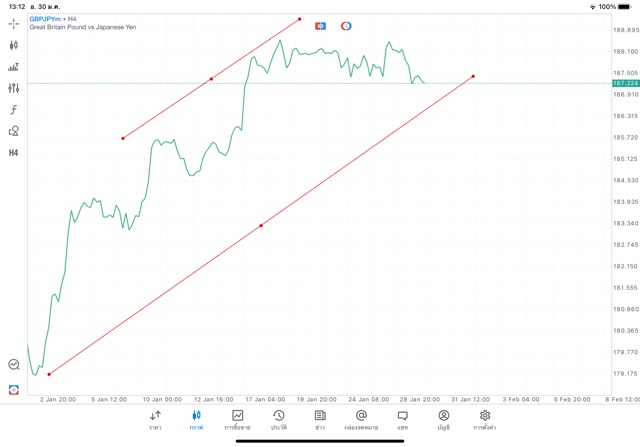
Task: Open the chart settings sliders icon
Action: point(14,88)
